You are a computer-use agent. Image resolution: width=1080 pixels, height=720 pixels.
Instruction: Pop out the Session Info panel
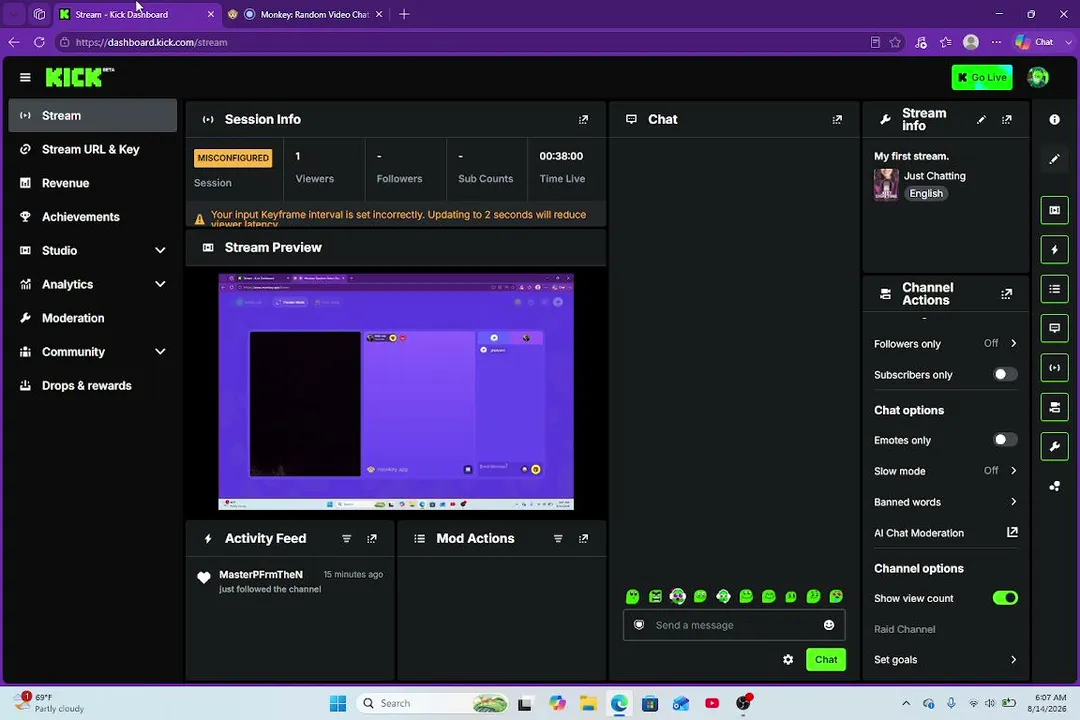coord(583,119)
